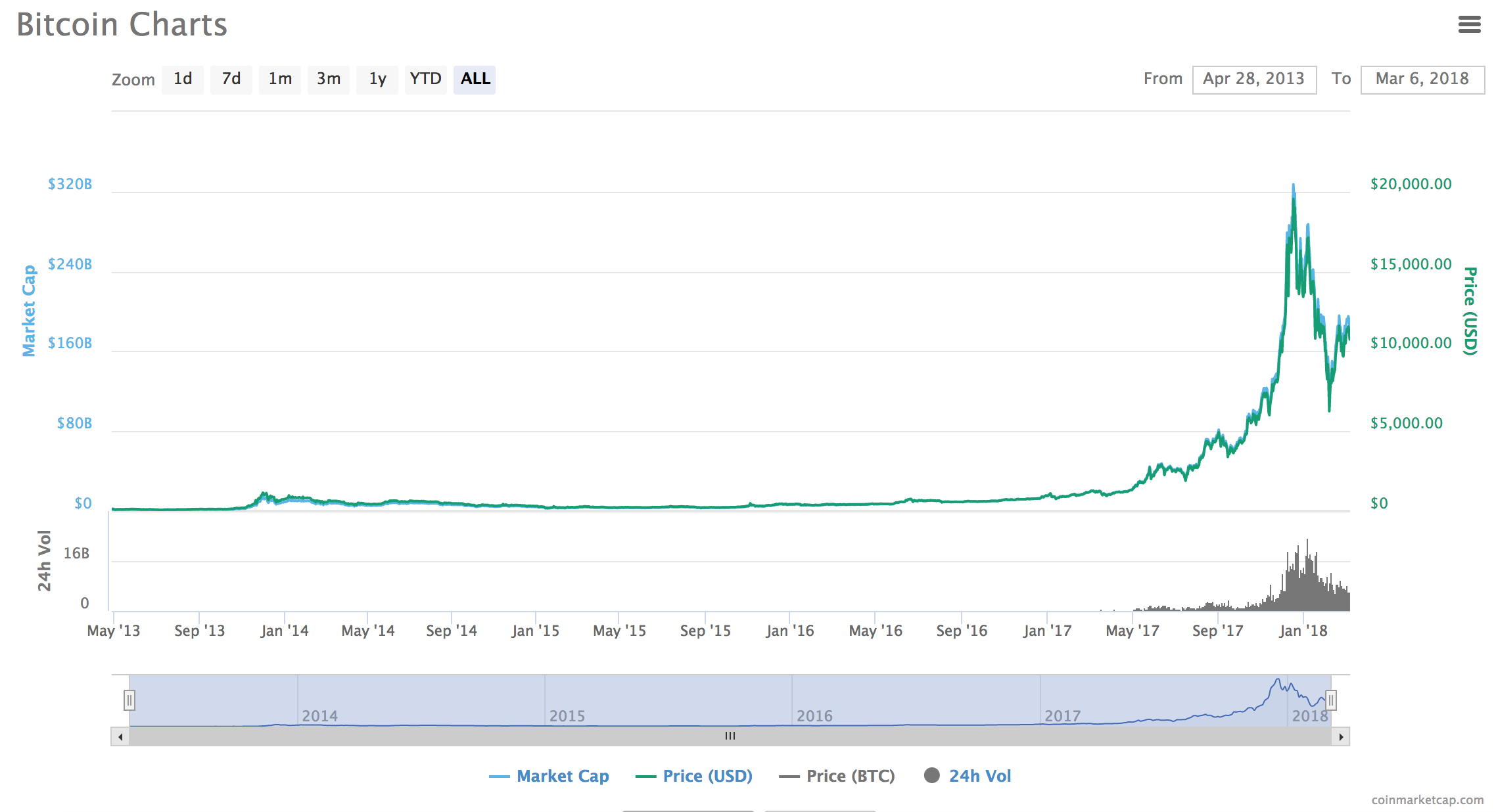Zoom chart to 1y range
Image resolution: width=1496 pixels, height=812 pixels.
[x=377, y=79]
